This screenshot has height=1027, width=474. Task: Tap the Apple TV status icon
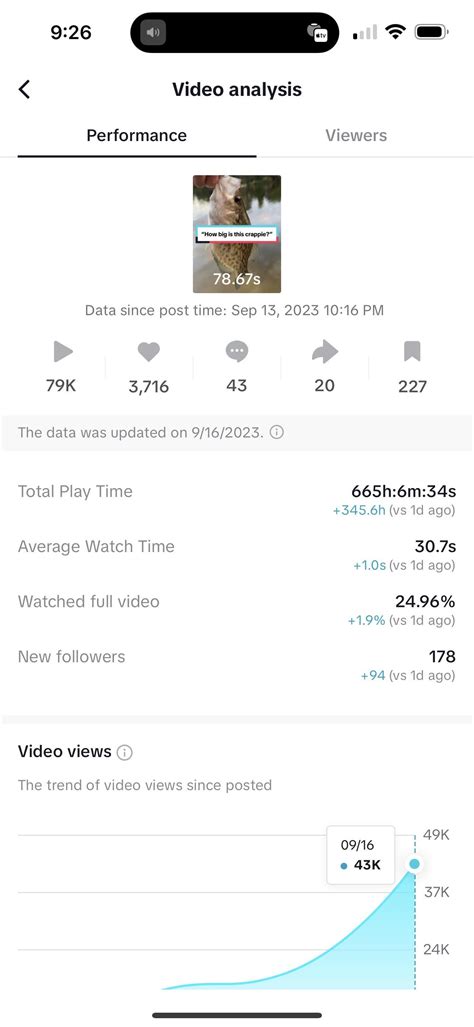(x=317, y=32)
